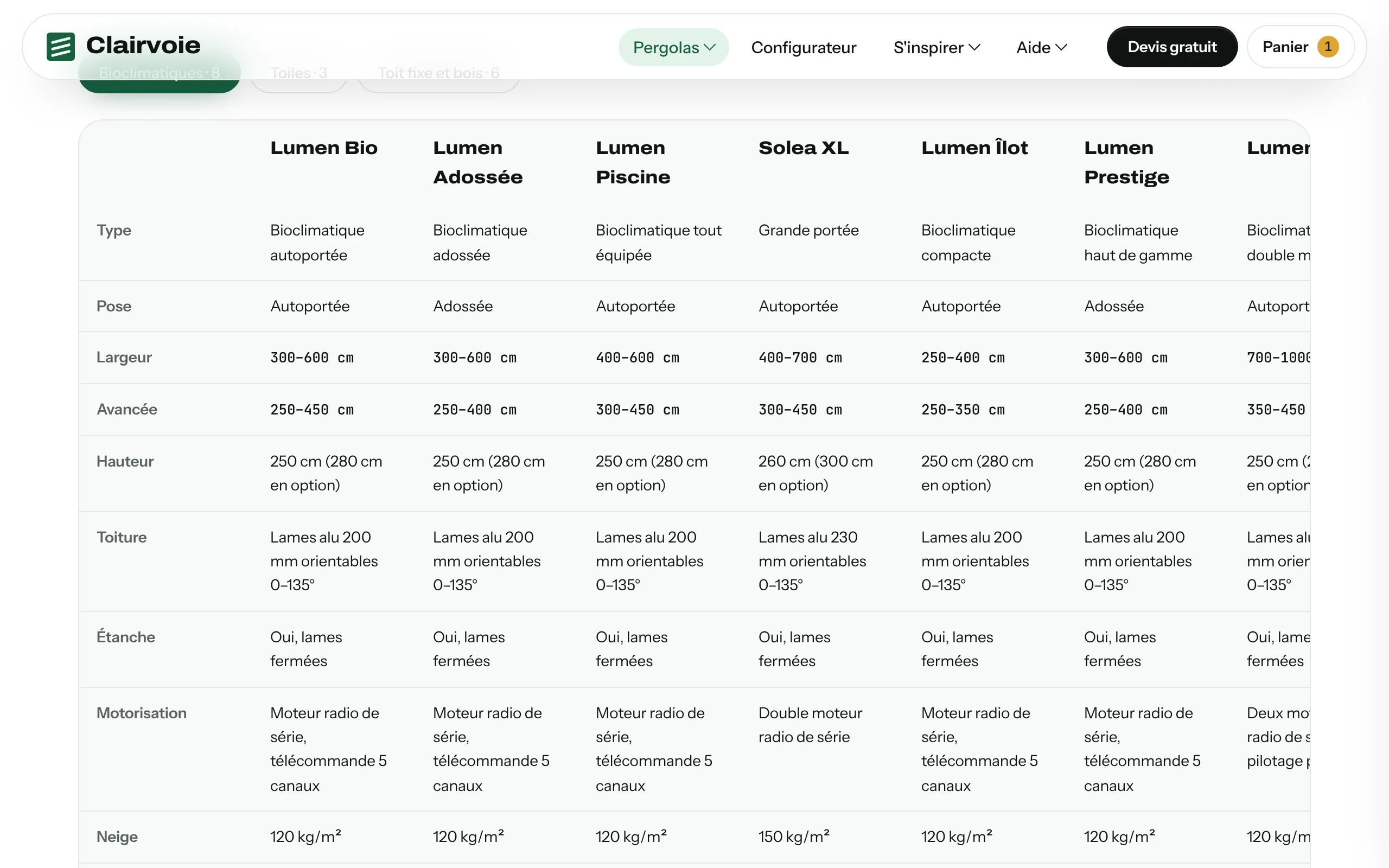Switch to the Toiles · 3 tab
The height and width of the screenshot is (868, 1389).
298,73
